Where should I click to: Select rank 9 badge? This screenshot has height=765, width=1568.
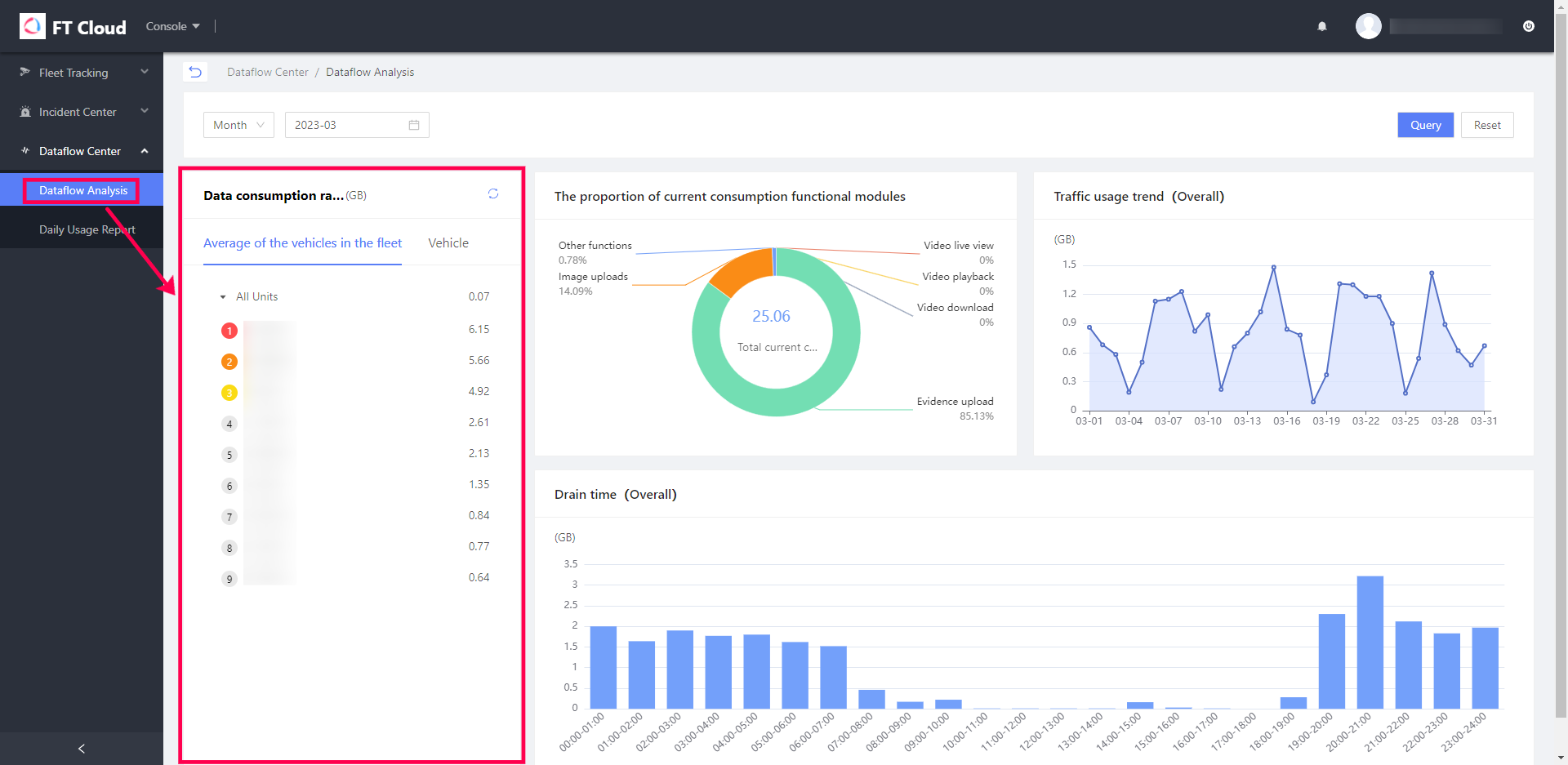(x=229, y=579)
